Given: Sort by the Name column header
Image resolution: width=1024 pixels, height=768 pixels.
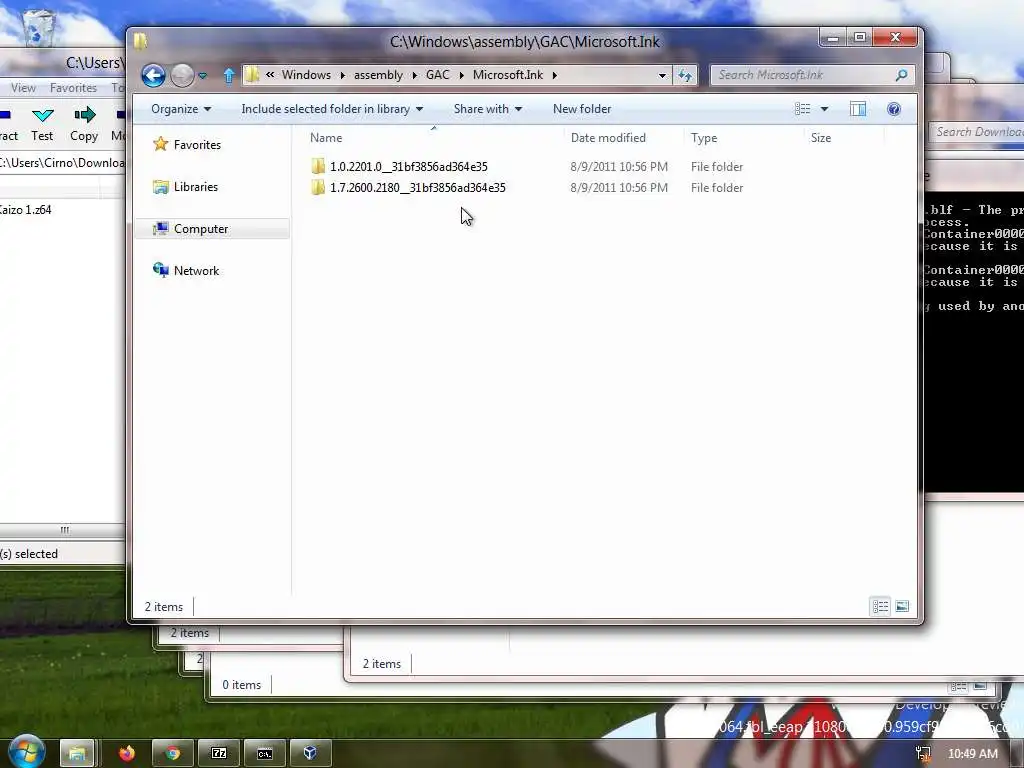Looking at the screenshot, I should click(x=434, y=138).
